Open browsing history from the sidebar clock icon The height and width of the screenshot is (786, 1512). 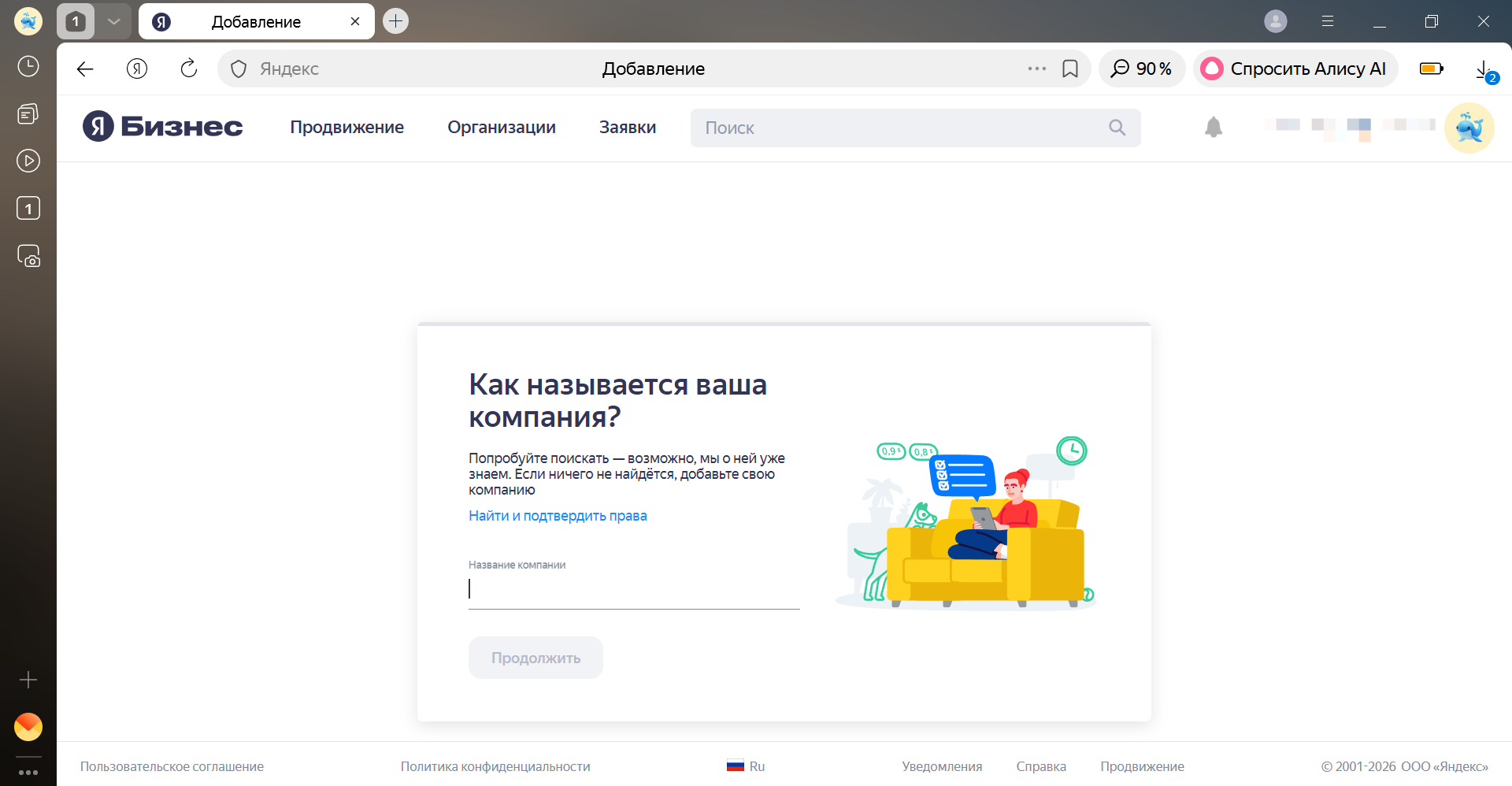tap(28, 66)
